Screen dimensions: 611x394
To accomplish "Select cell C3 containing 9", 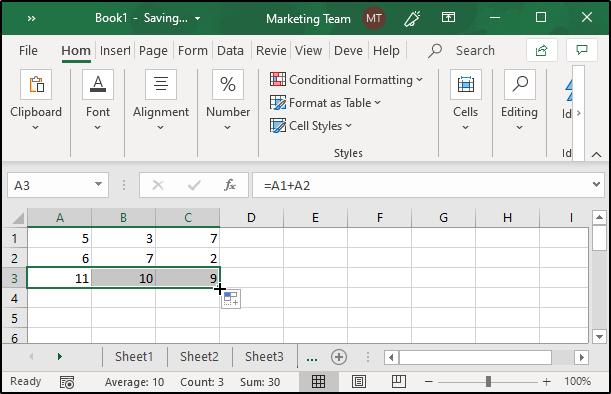I will [187, 278].
